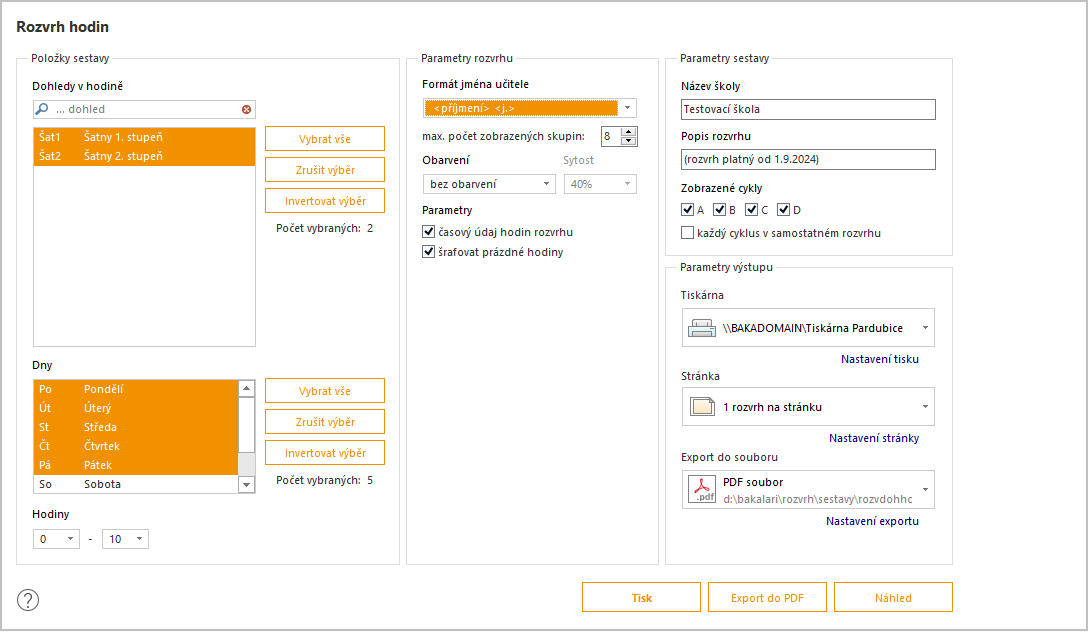
Task: Select Sobota in days list
Action: point(135,484)
